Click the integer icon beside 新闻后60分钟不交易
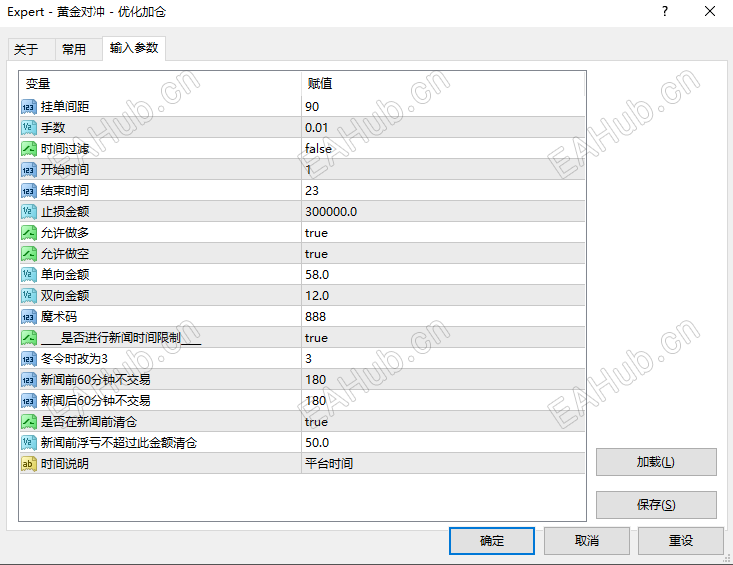Screen dimensions: 733x565 coord(29,401)
